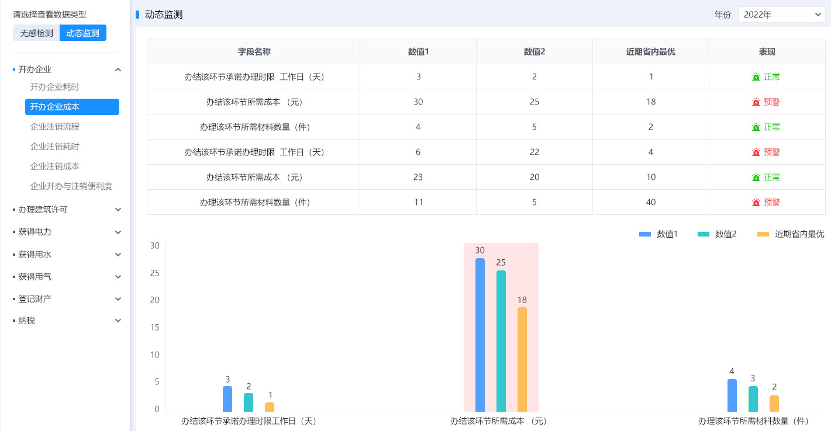Open the 企业注销流程 menu item

click(x=55, y=127)
